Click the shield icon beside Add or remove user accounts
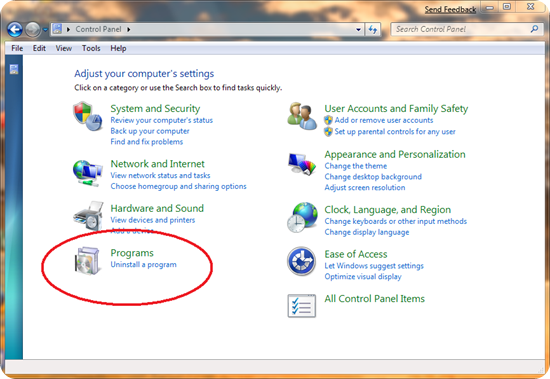The width and height of the screenshot is (550, 379). point(328,120)
